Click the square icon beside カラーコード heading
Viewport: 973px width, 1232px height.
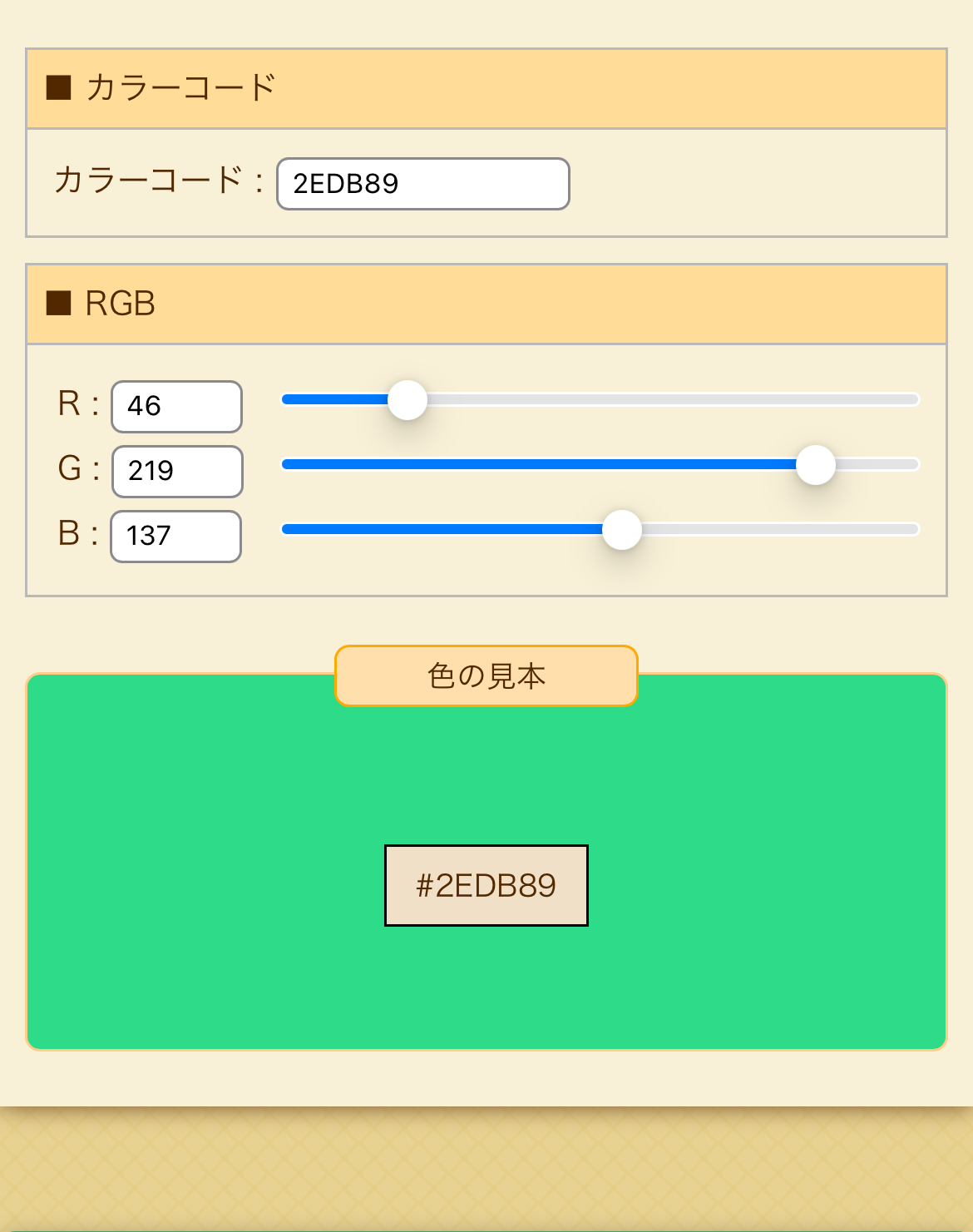click(58, 87)
